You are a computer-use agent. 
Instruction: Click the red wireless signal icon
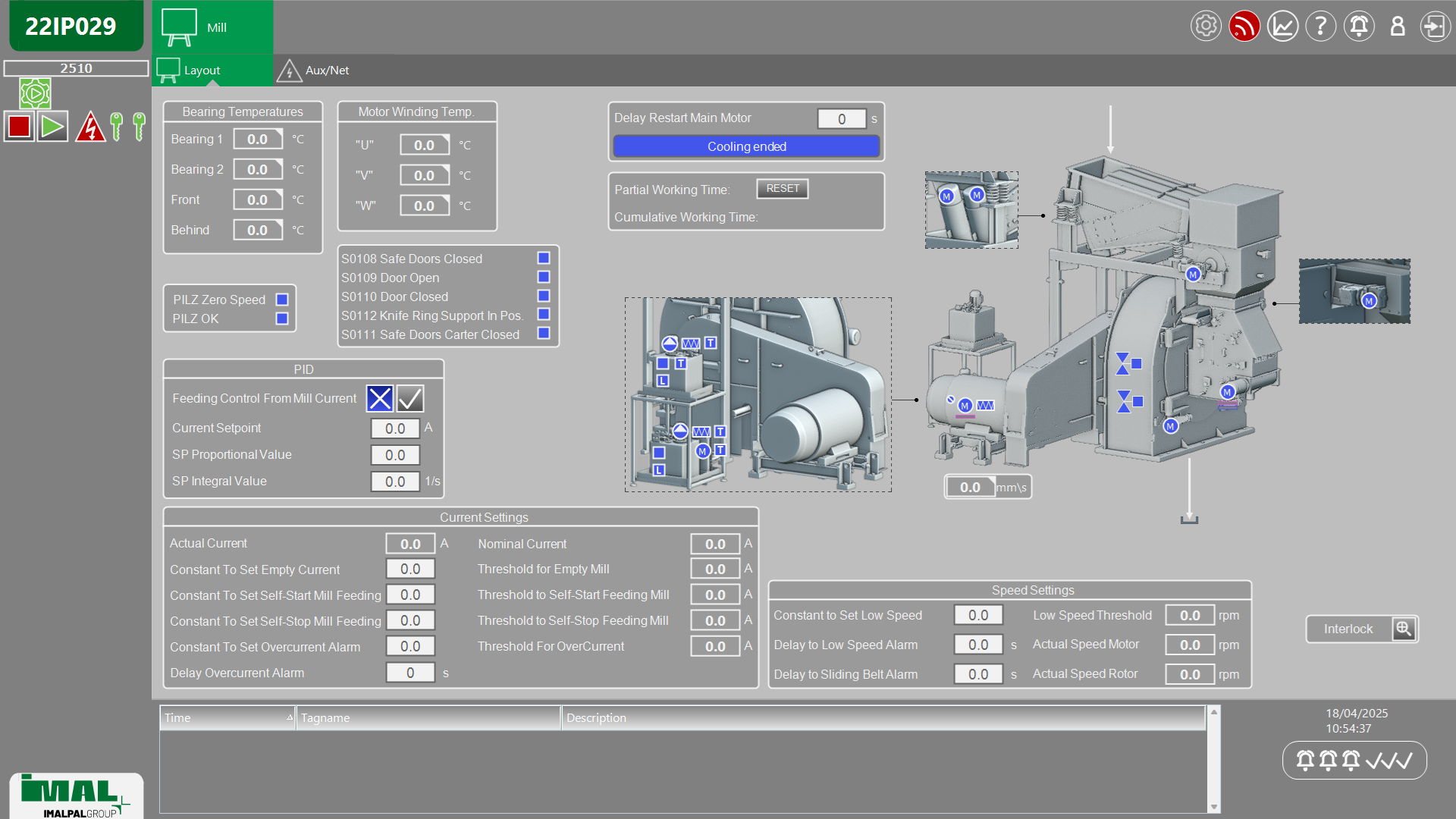click(1244, 27)
